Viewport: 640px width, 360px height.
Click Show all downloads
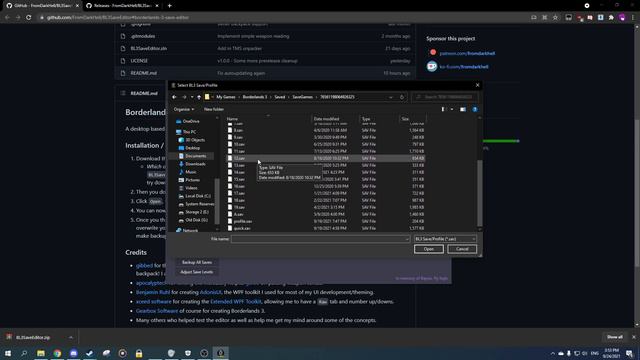[x=614, y=337]
